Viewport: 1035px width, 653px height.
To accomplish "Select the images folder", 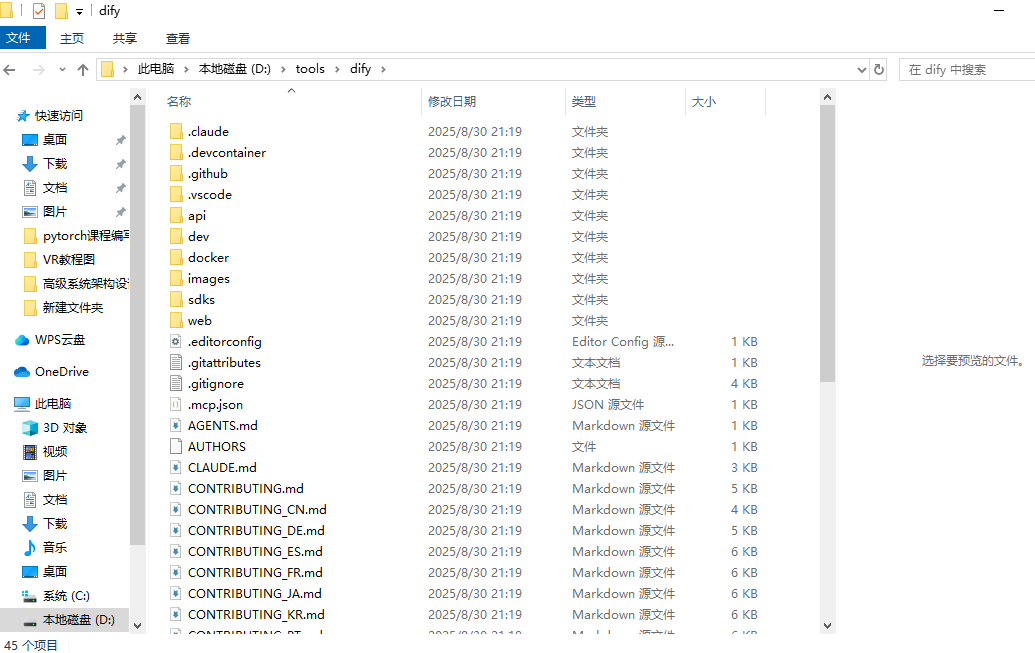I will coord(209,279).
